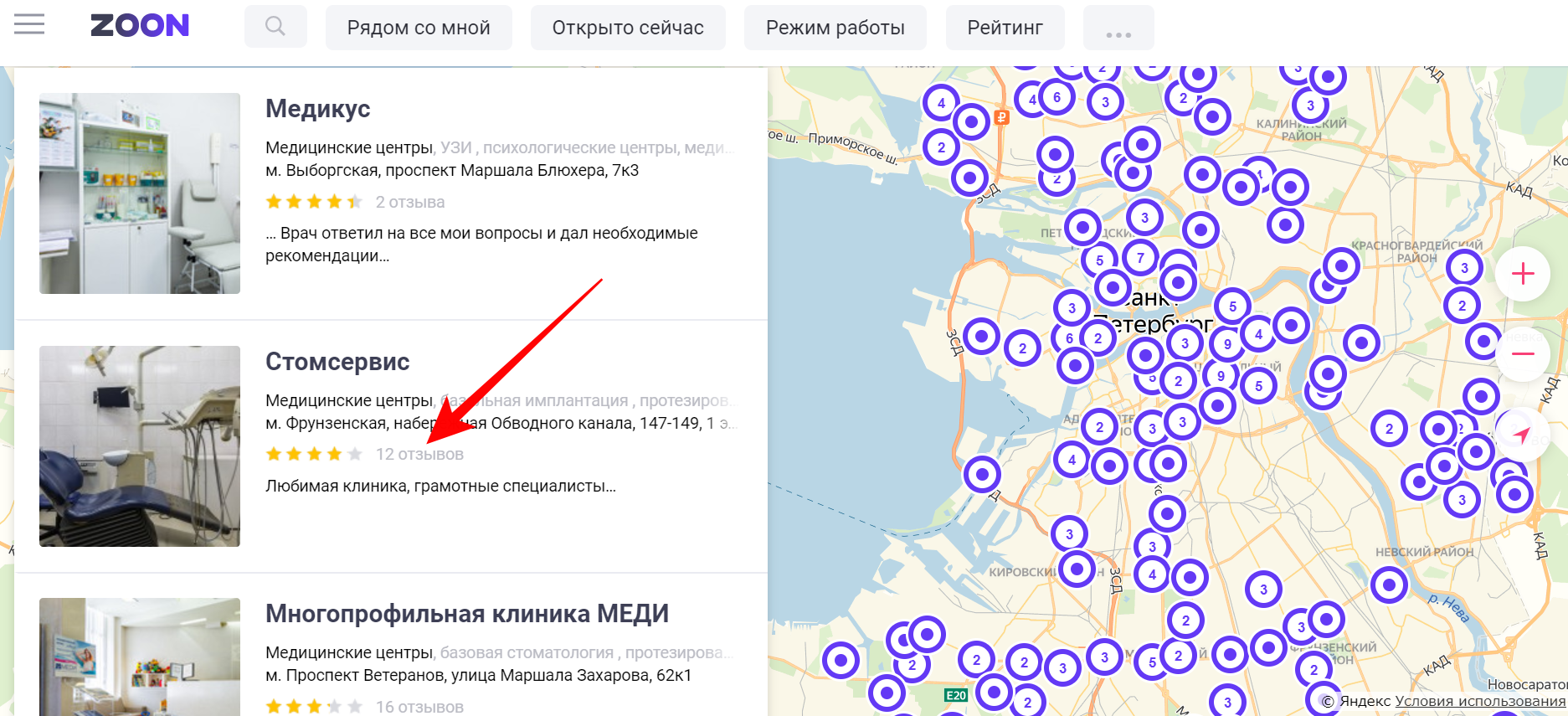The image size is (1568, 716).
Task: Click the orange ruble marker on the map
Action: point(1001,117)
